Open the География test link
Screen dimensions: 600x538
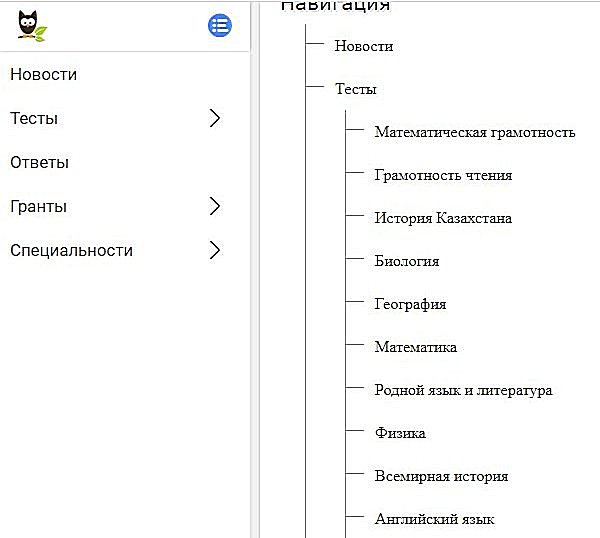(x=410, y=304)
